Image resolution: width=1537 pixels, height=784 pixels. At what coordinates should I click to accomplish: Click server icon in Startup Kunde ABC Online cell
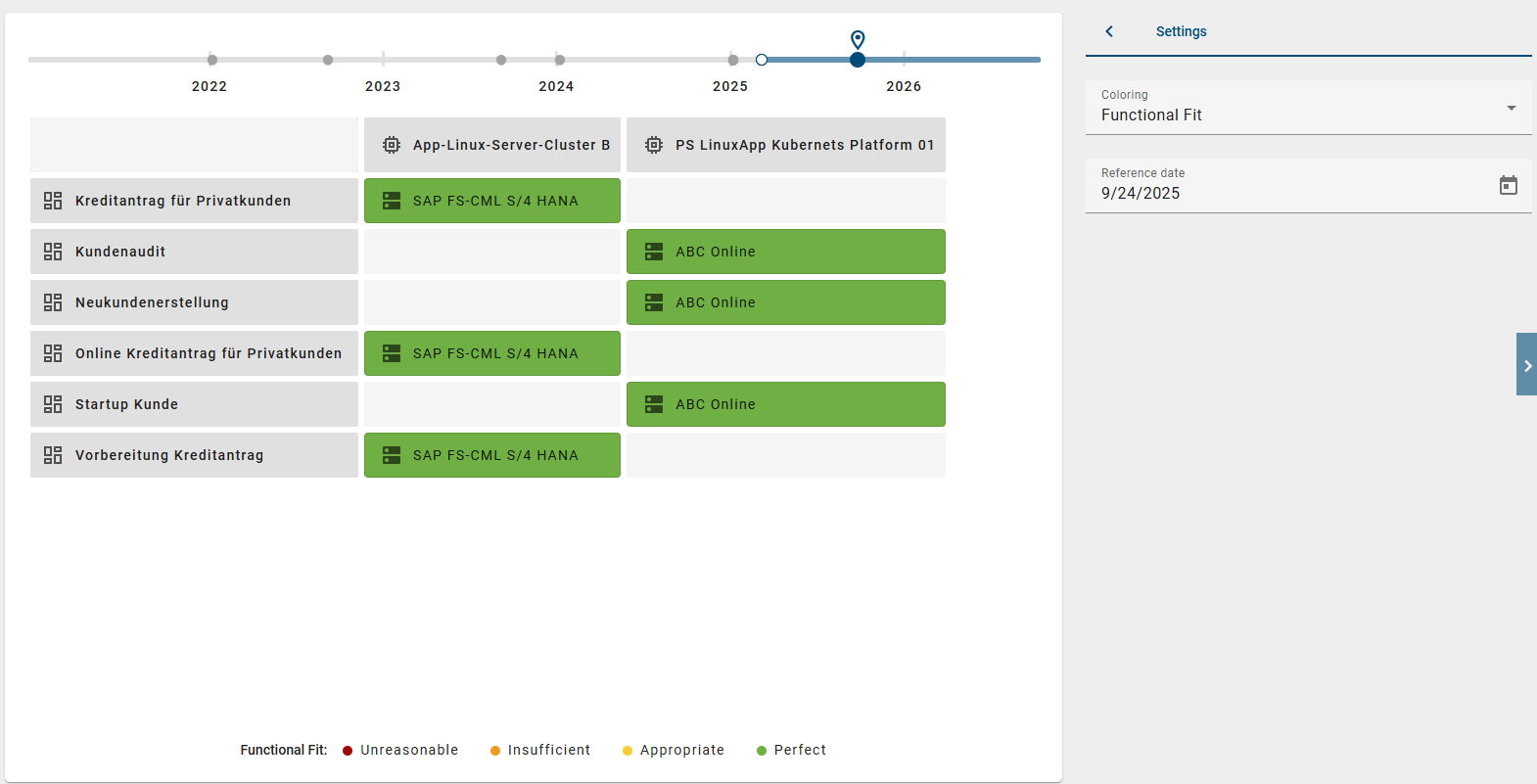coord(654,404)
